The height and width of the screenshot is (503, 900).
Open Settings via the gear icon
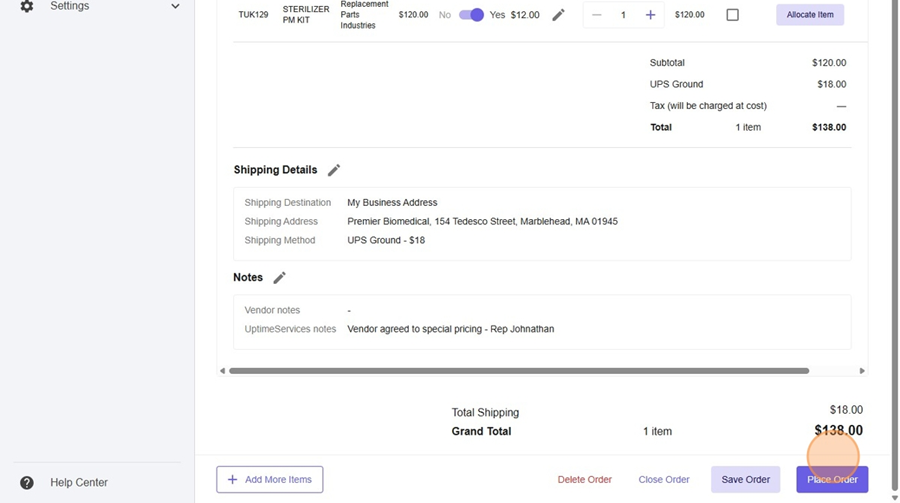27,6
